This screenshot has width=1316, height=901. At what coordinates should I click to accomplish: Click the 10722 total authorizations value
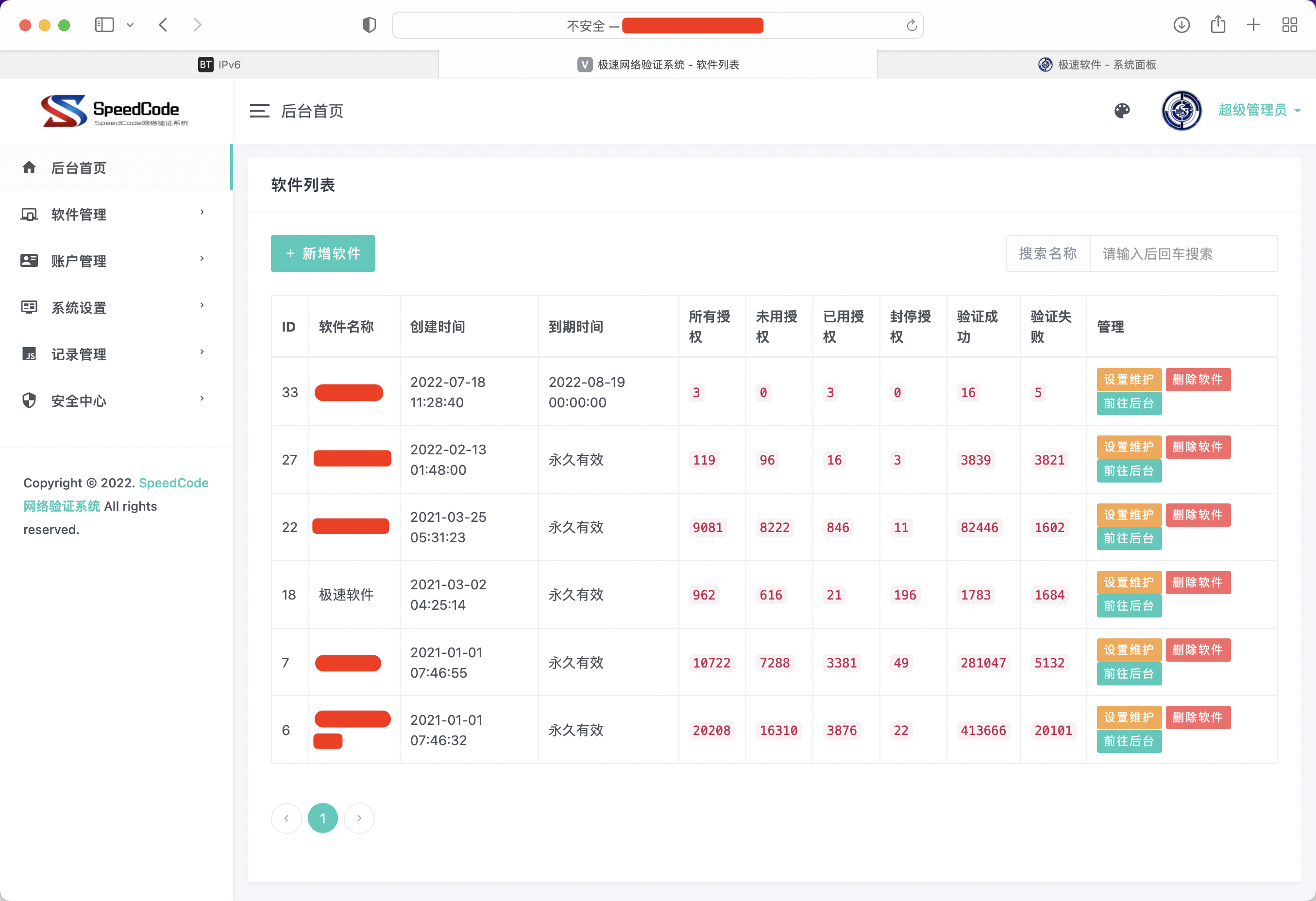711,663
